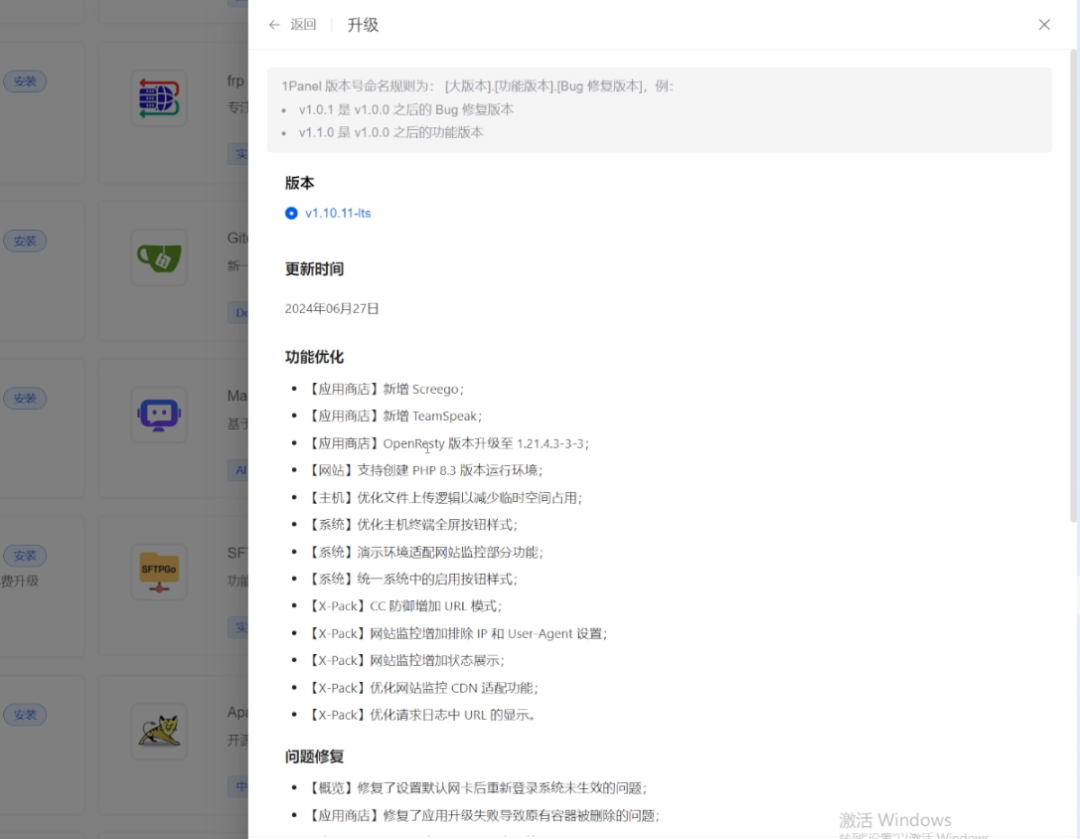Close the 升级 drawer with X
The width and height of the screenshot is (1080, 839).
tap(1044, 25)
